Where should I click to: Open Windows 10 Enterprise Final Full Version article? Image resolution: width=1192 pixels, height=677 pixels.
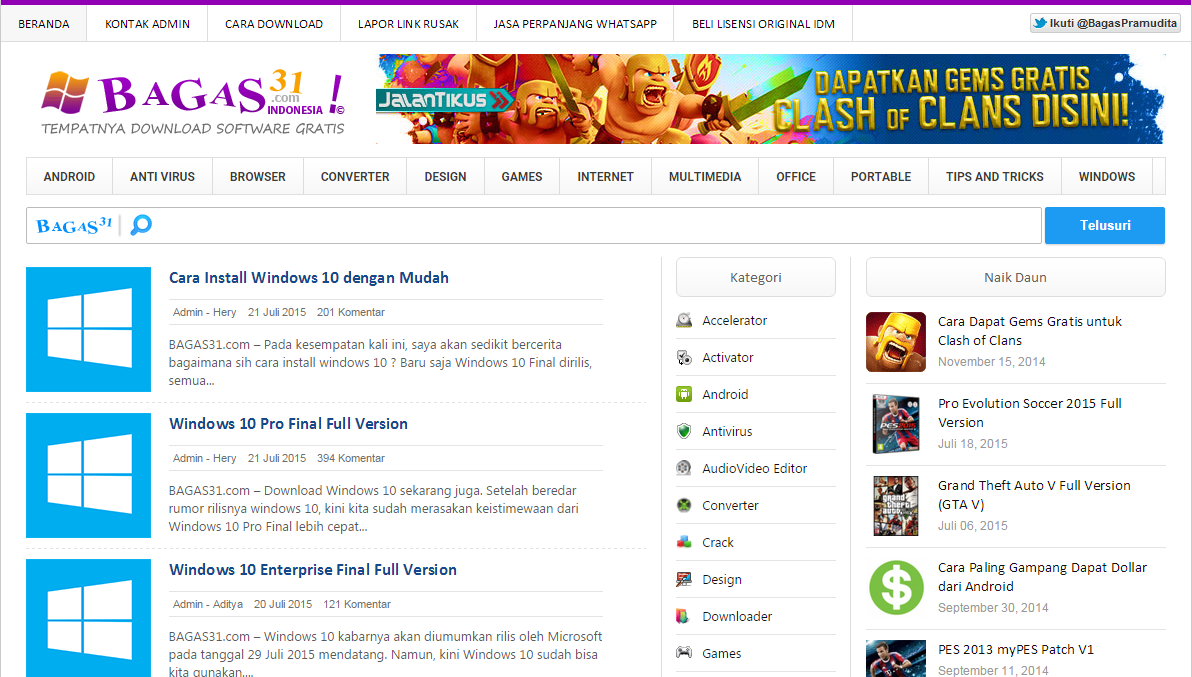point(312,569)
